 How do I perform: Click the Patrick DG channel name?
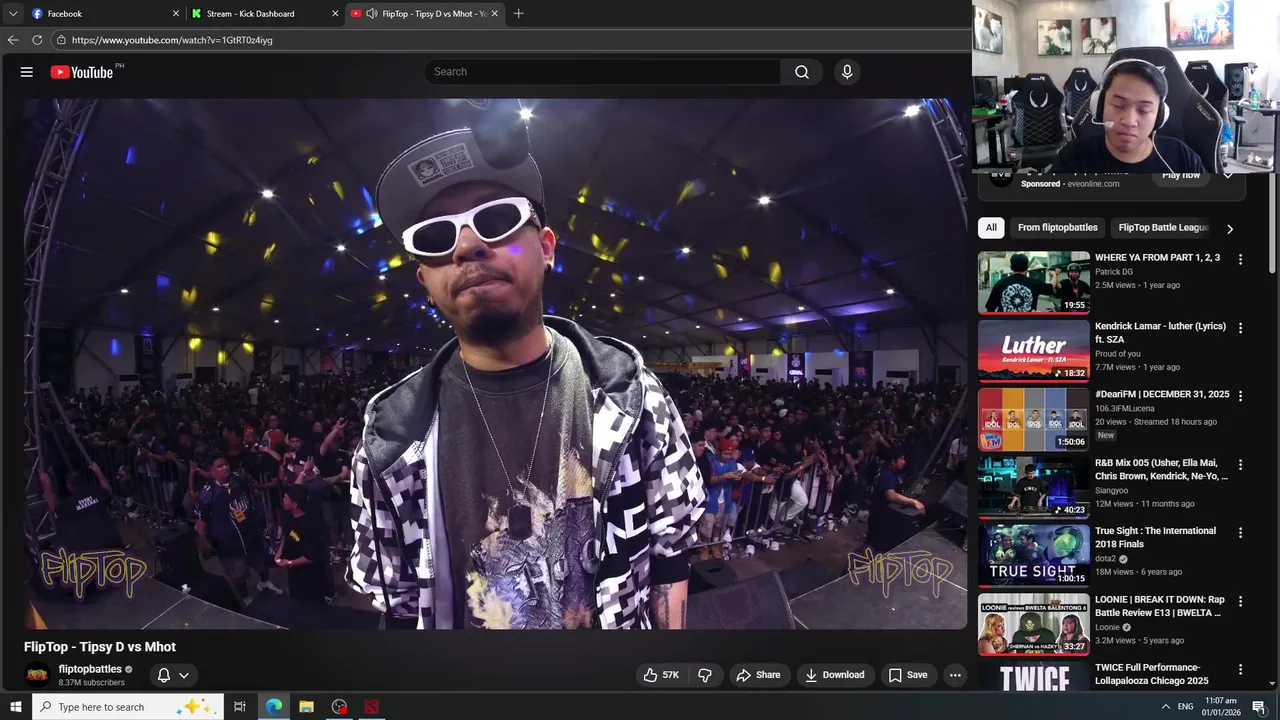click(1114, 272)
